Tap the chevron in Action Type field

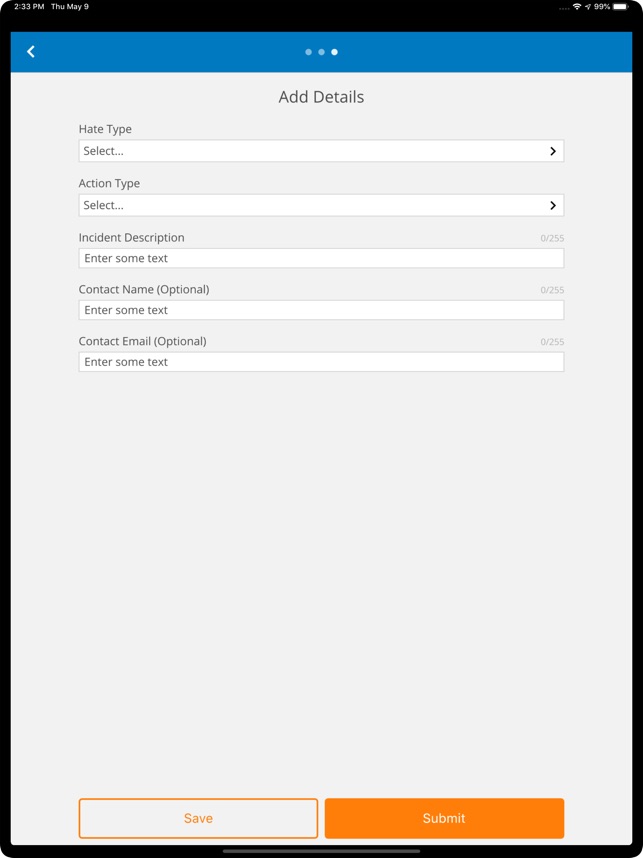tap(552, 204)
